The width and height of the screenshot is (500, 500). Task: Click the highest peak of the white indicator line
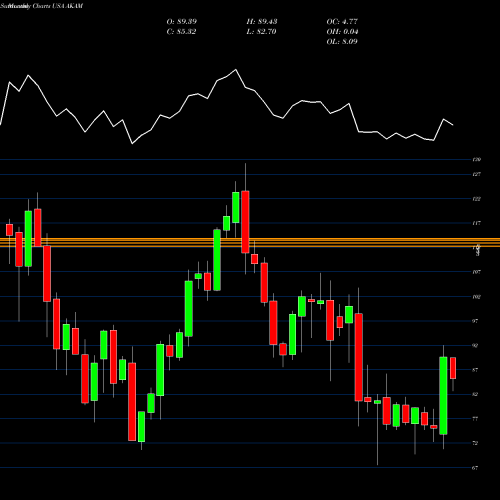[x=236, y=70]
